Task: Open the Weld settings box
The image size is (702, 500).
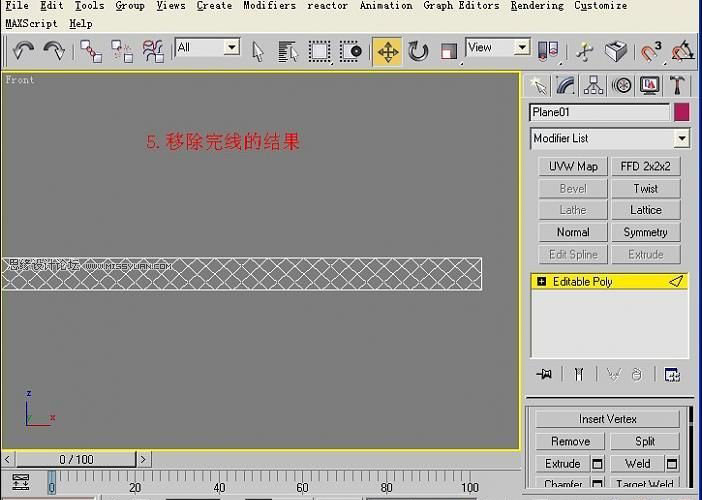Action: tap(672, 464)
